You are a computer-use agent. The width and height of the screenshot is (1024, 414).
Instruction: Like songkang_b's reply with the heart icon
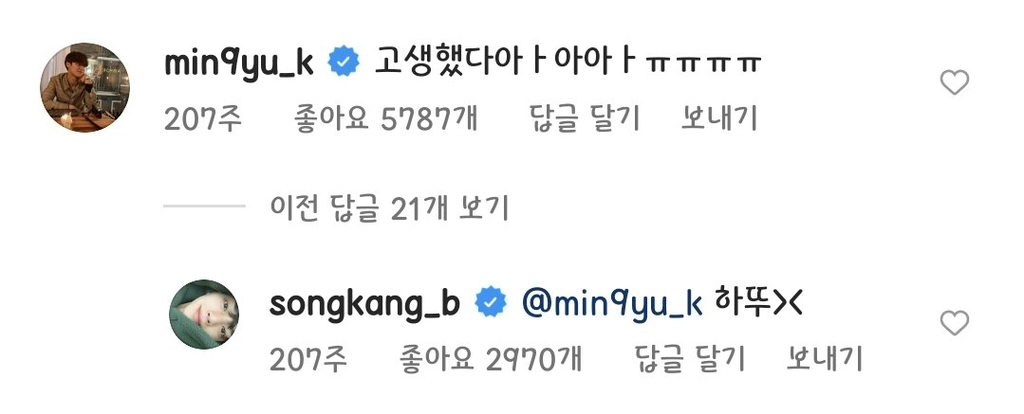(x=954, y=323)
